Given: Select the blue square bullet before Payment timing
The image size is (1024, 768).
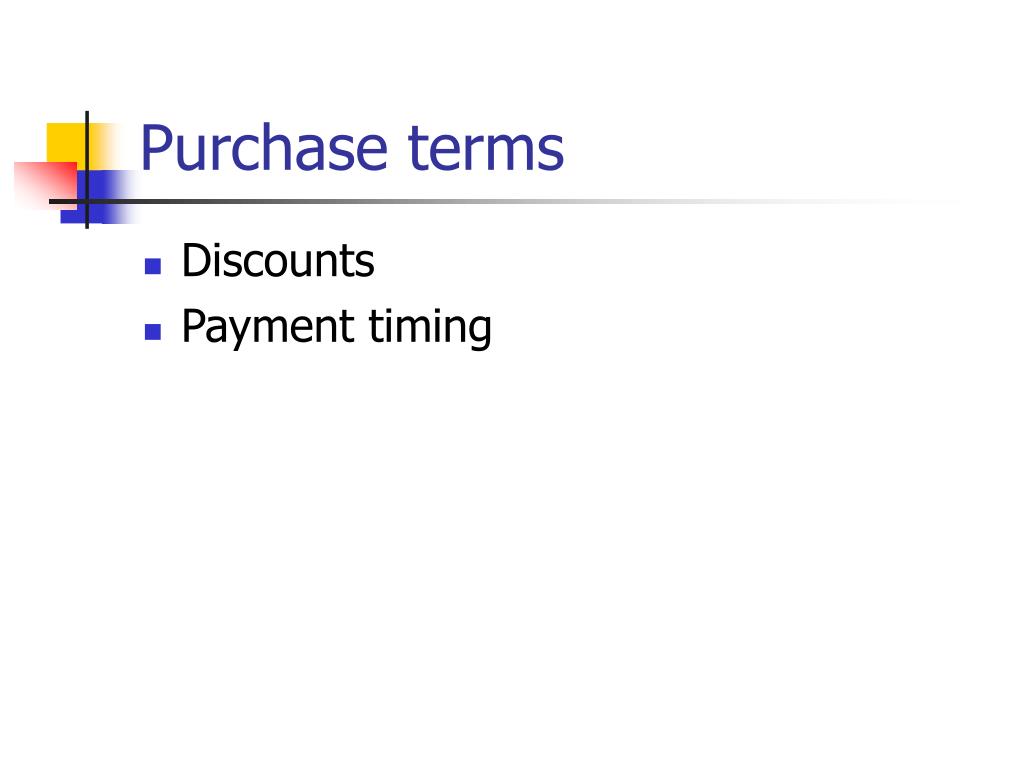Looking at the screenshot, I should coord(153,332).
